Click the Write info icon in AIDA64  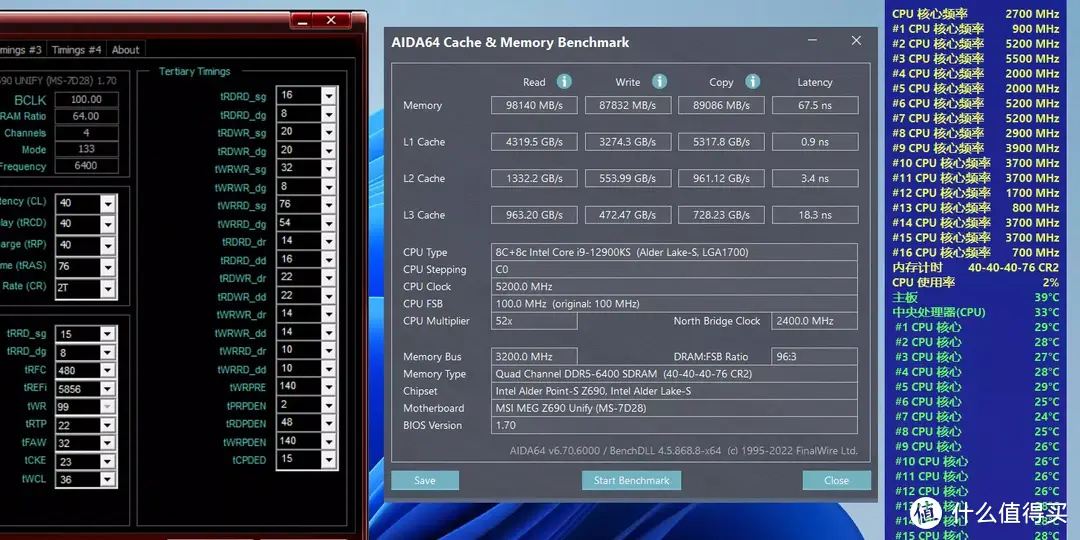point(659,81)
